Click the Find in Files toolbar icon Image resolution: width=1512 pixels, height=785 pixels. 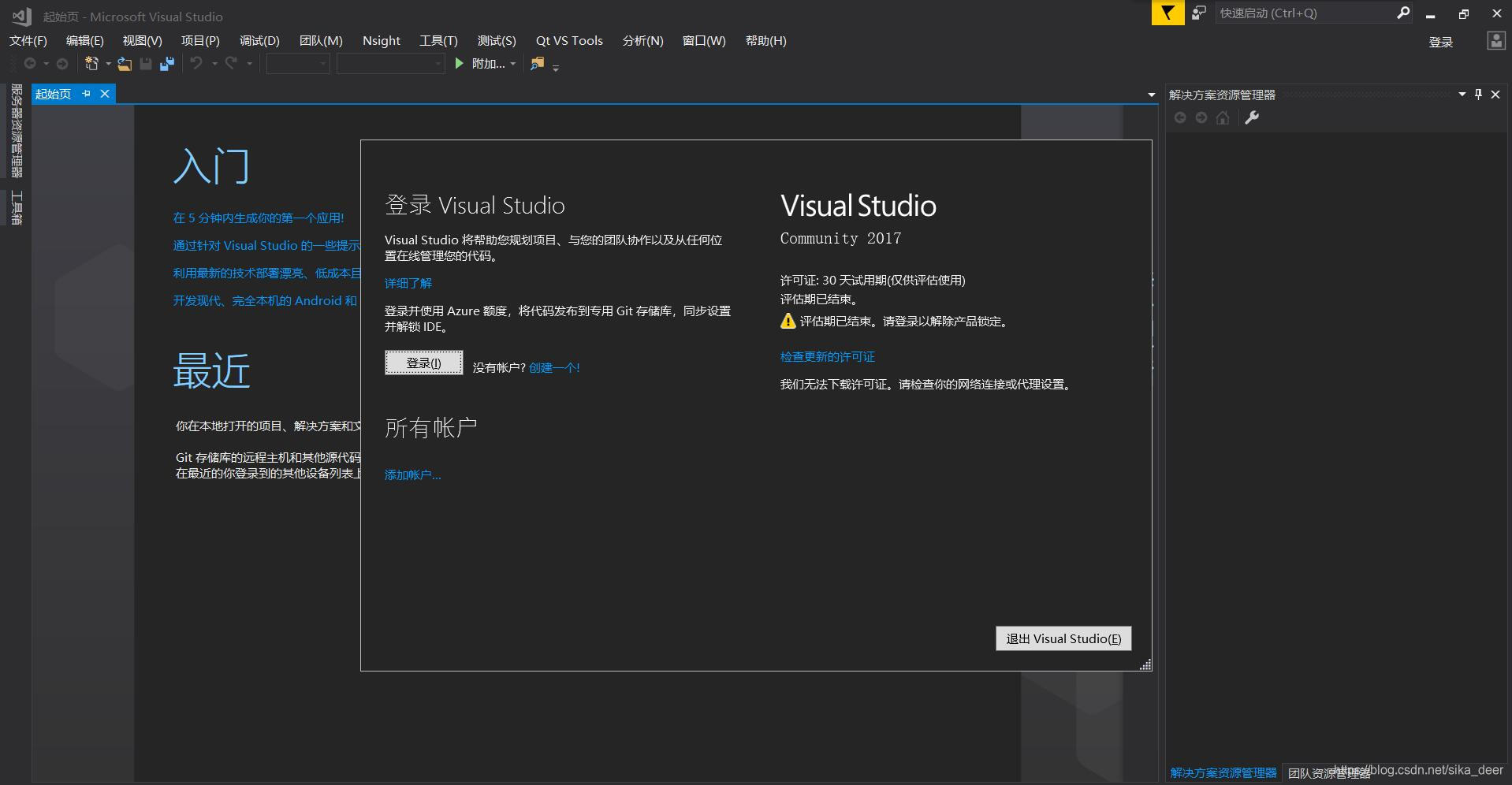pyautogui.click(x=537, y=64)
